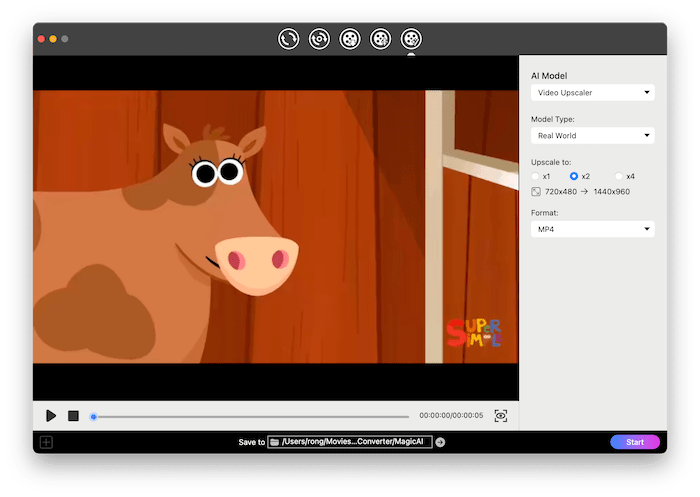This screenshot has width=700, height=497.
Task: Open the first Convert tab in top toolbar
Action: (289, 39)
